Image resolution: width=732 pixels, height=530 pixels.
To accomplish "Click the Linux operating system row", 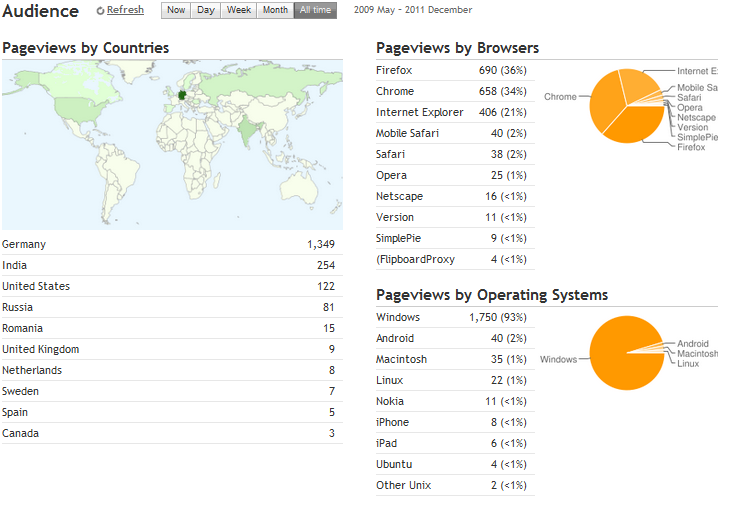I will click(x=455, y=380).
